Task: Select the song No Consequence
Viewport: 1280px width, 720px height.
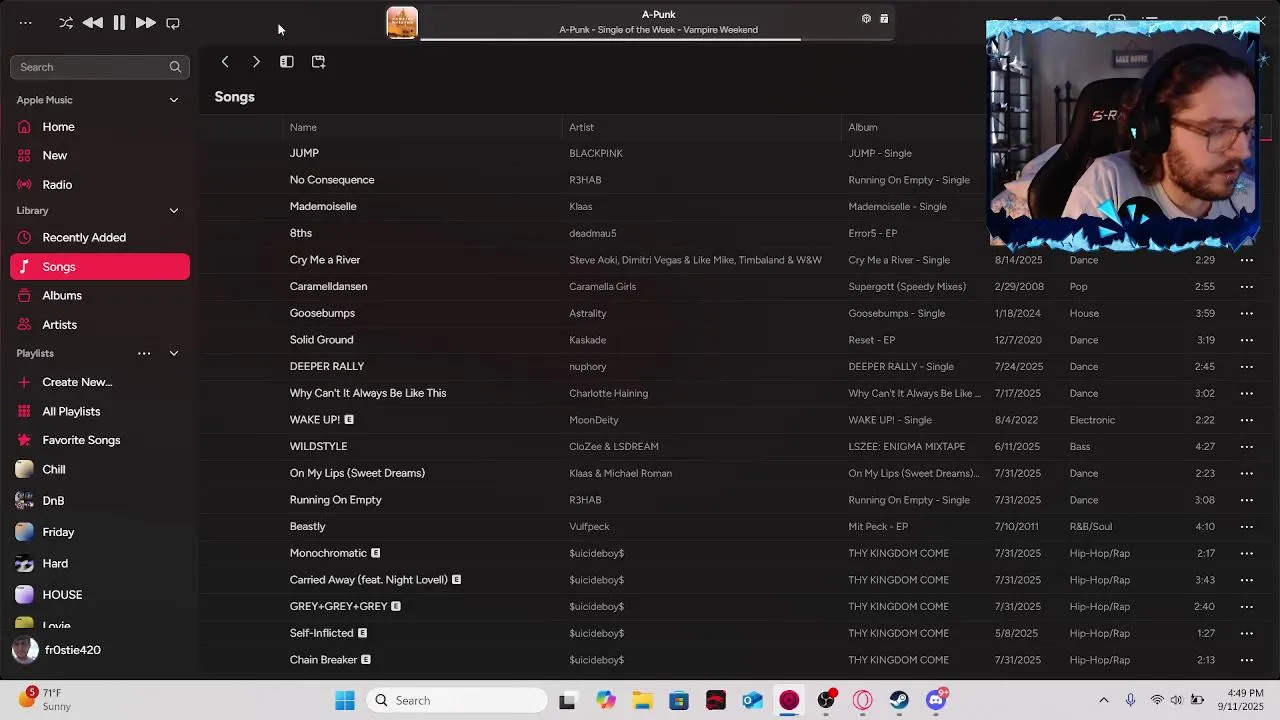Action: (332, 180)
